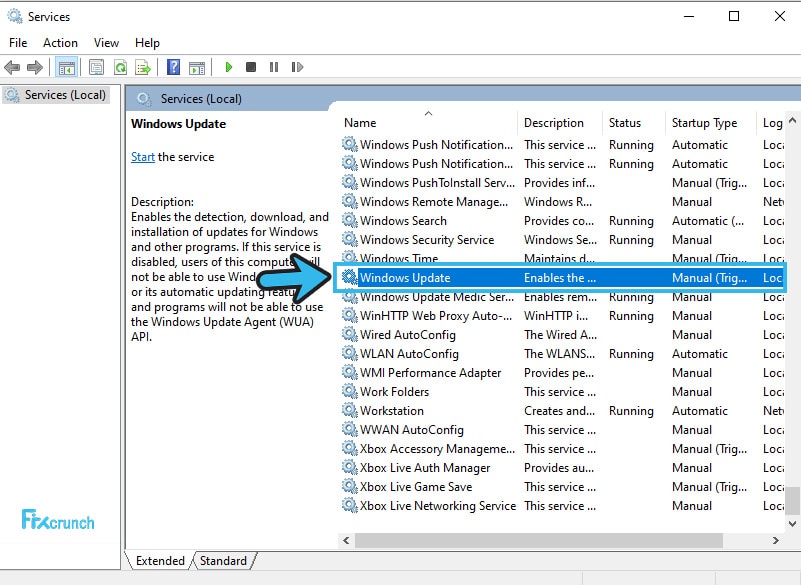Click the vertical scrollbar down arrow
This screenshot has height=585, width=801.
point(792,523)
